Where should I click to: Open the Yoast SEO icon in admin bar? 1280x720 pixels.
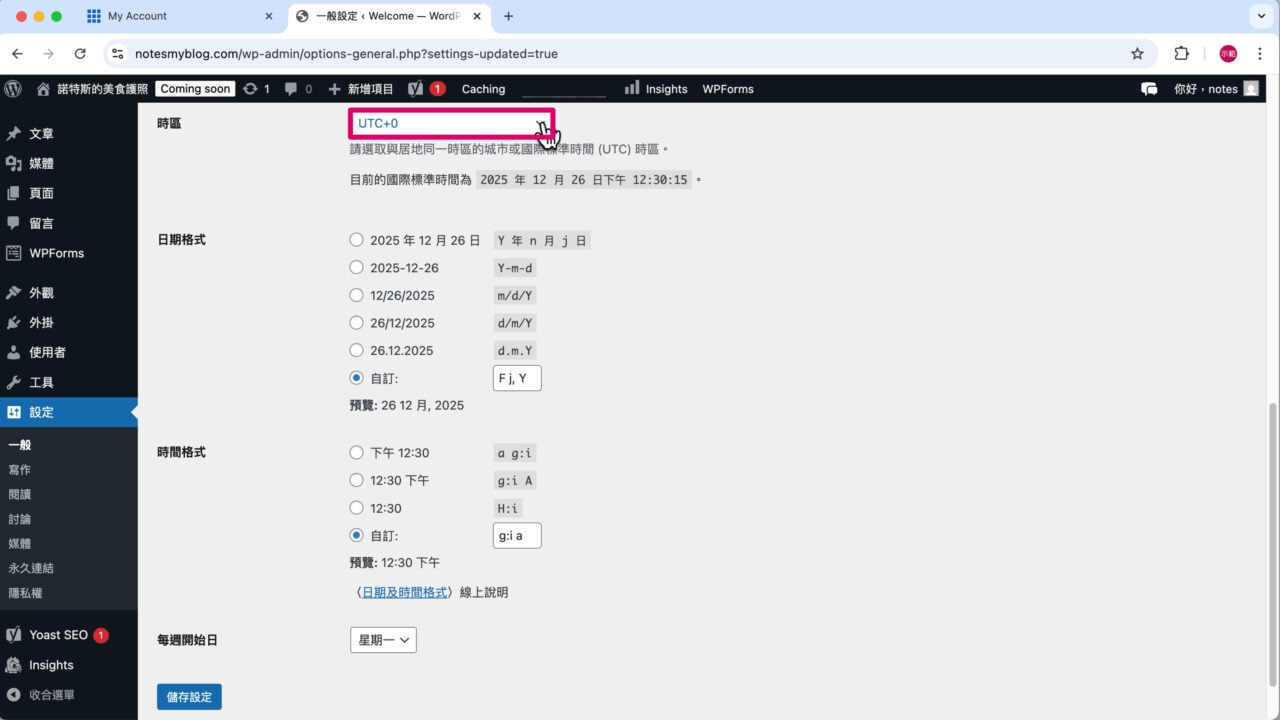[x=415, y=89]
